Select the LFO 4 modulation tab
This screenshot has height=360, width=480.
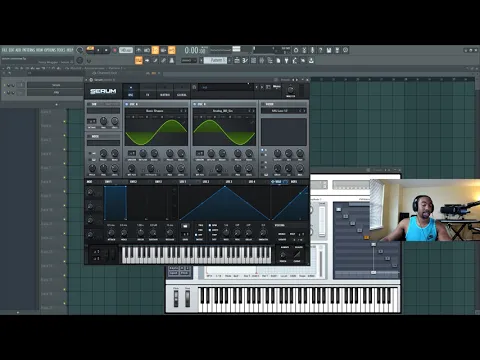coord(252,182)
